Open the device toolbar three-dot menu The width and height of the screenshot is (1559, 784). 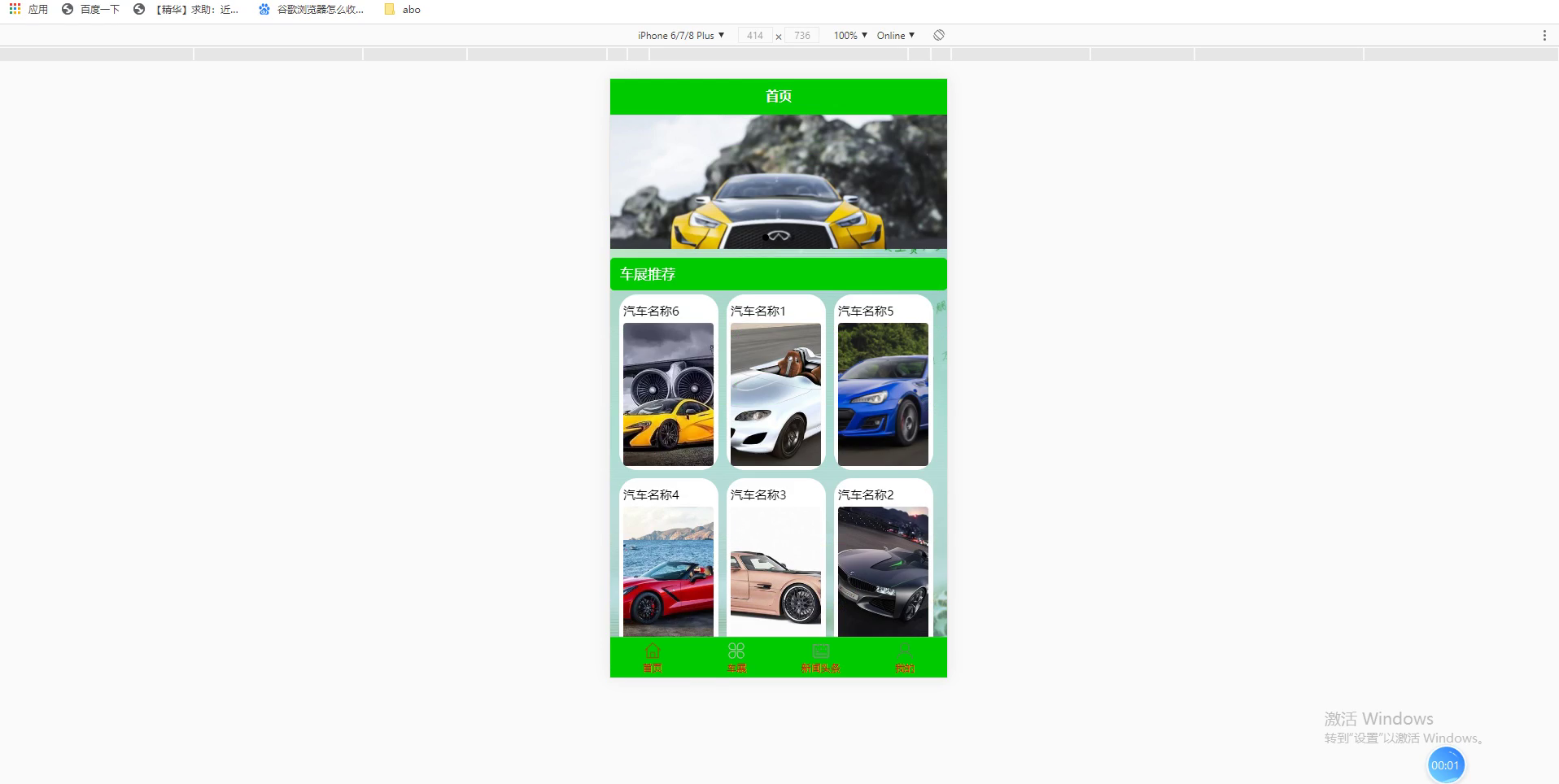tap(1544, 35)
